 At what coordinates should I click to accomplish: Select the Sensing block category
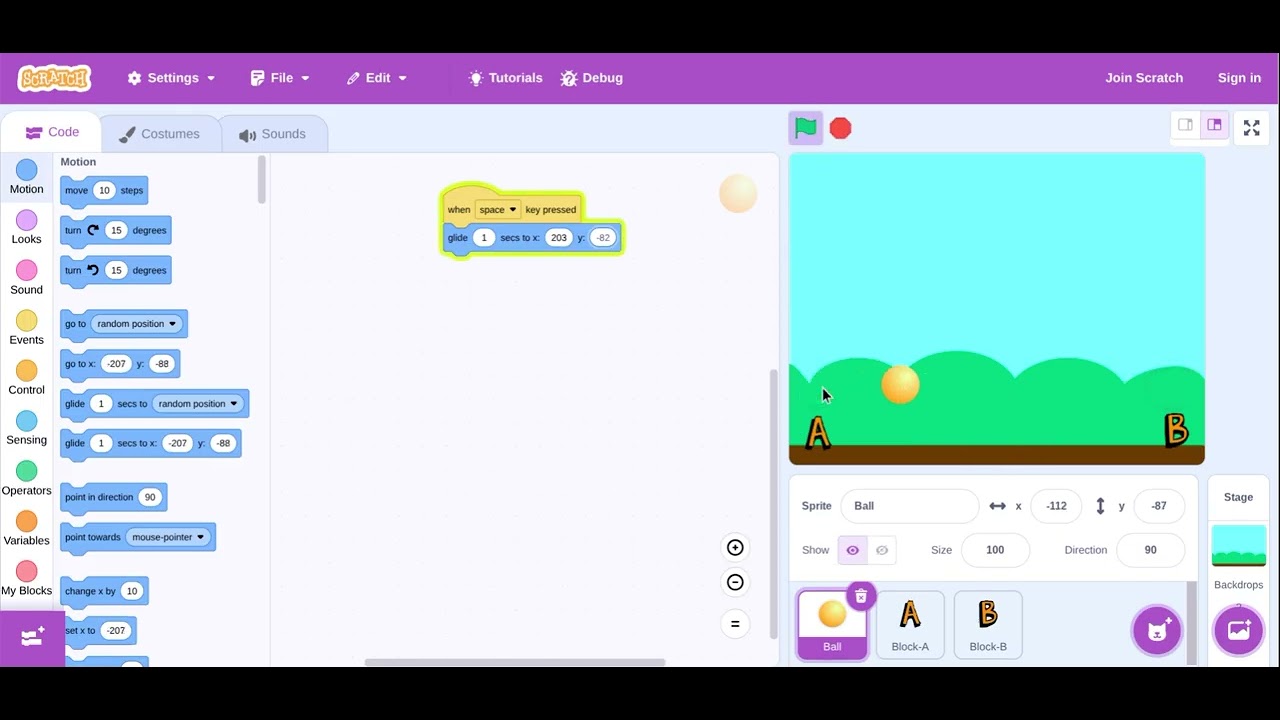[27, 428]
